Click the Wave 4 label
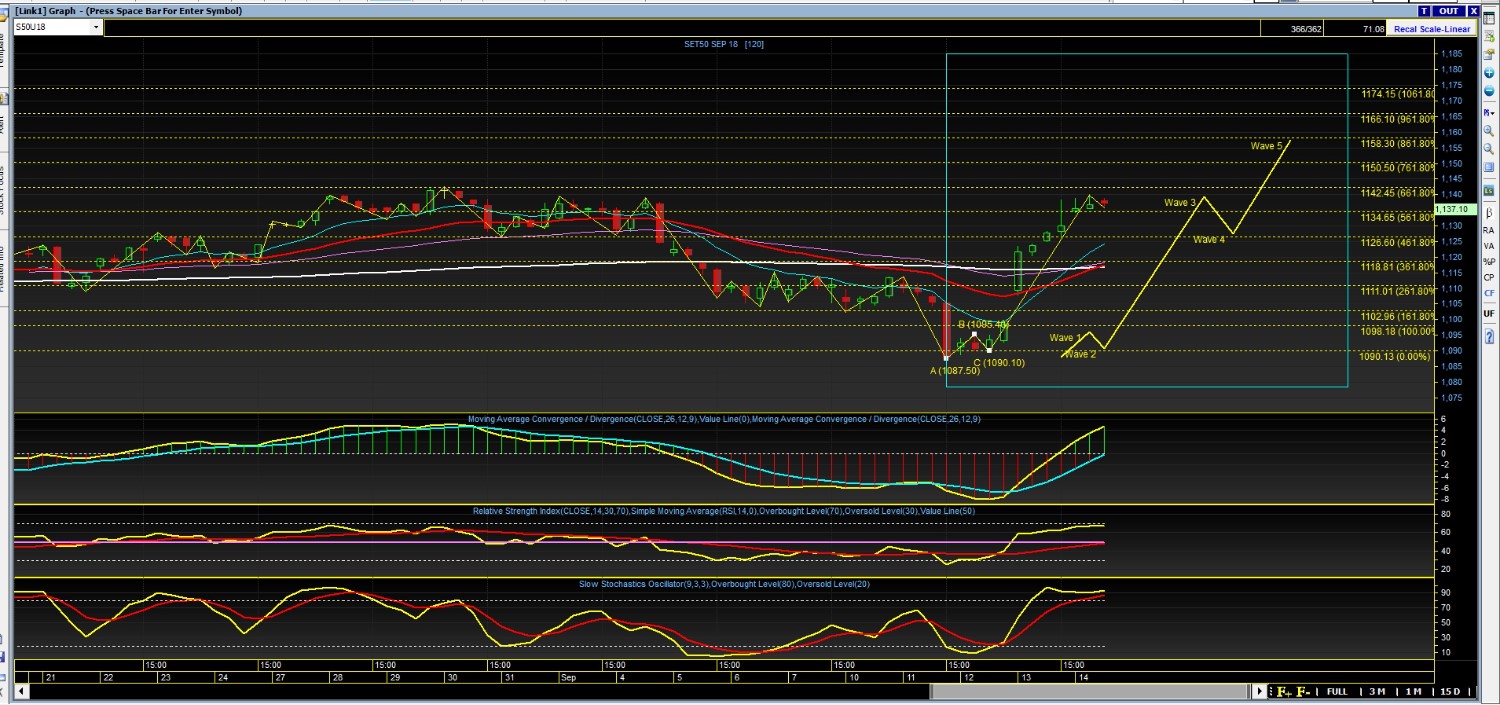 (x=1209, y=239)
